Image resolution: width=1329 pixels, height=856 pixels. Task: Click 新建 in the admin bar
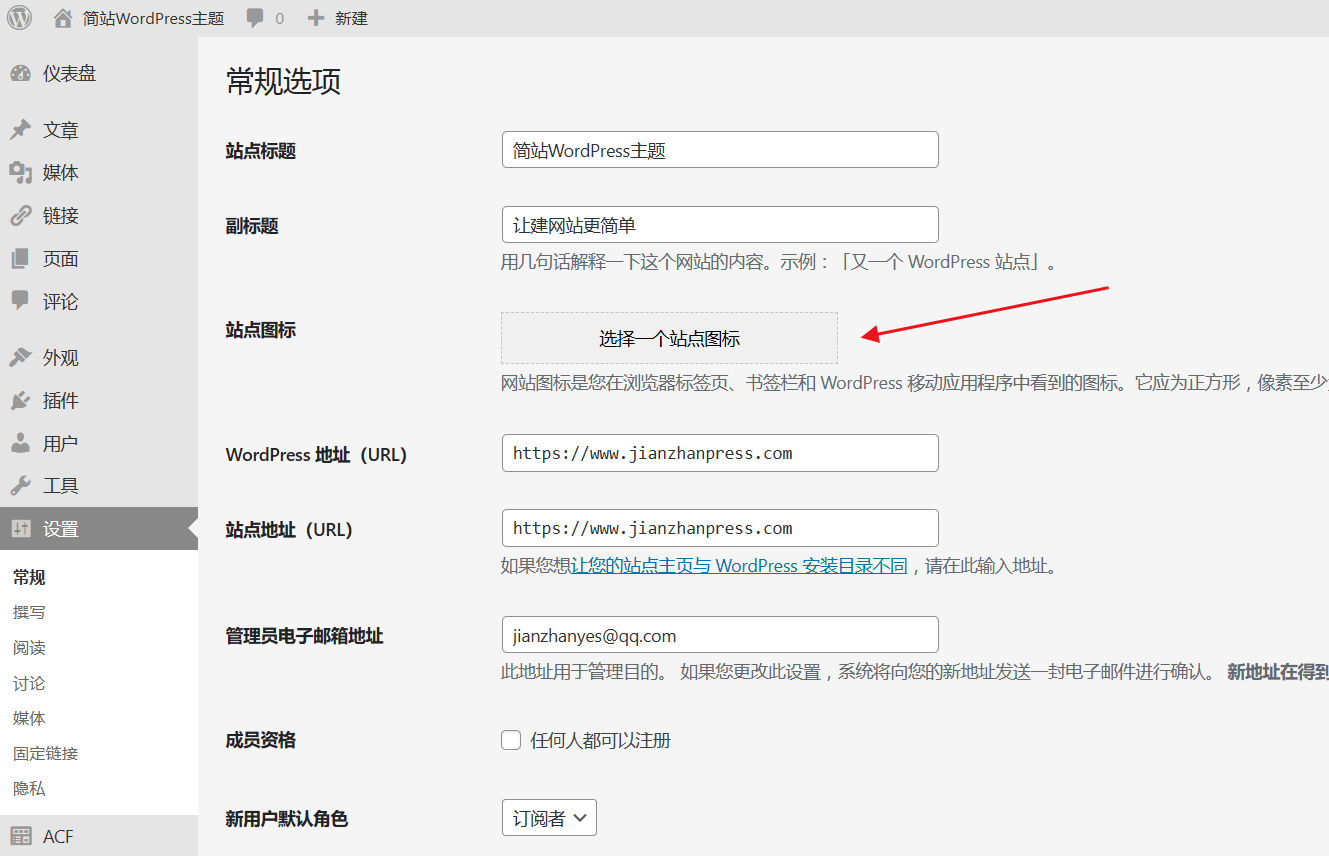pos(351,18)
